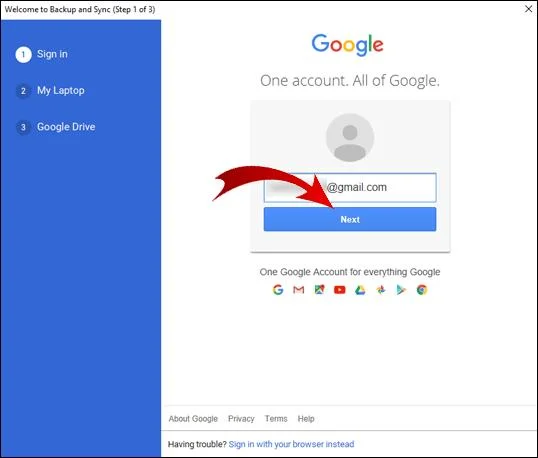Screen dimensions: 538x458
Task: Click the grey profile avatar placeholder
Action: coord(350,138)
